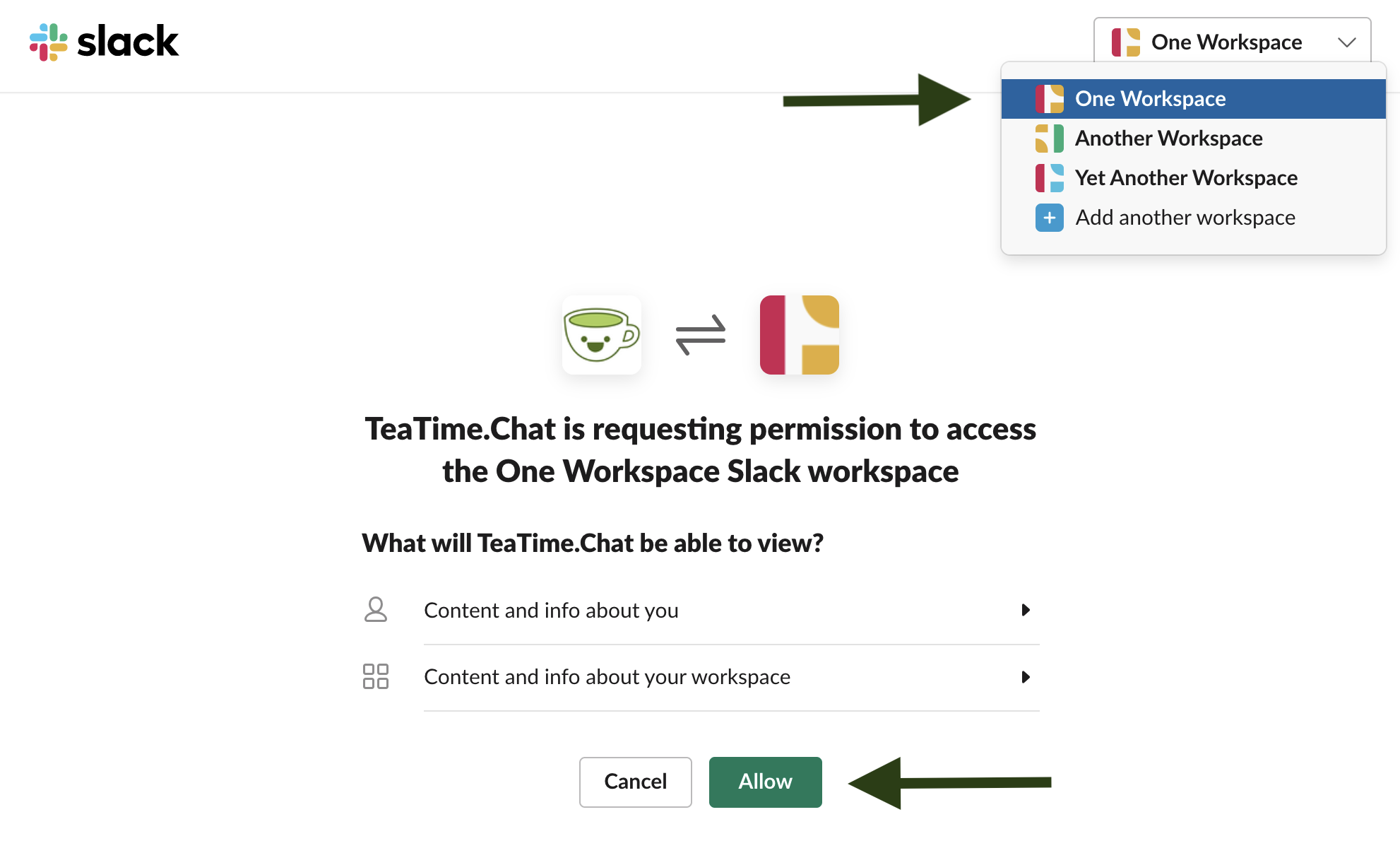The height and width of the screenshot is (841, 1400).
Task: Click the Cancel button to deny access
Action: point(636,782)
